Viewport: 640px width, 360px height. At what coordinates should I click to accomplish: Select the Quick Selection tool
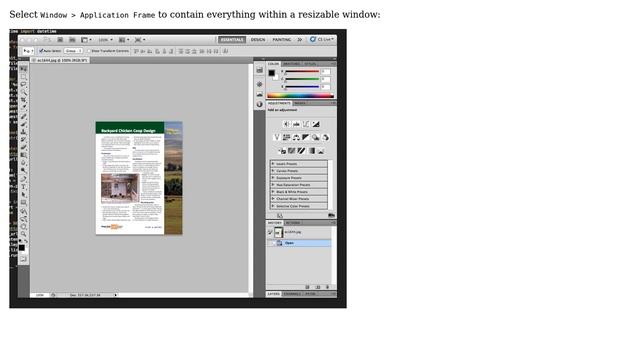click(x=24, y=92)
